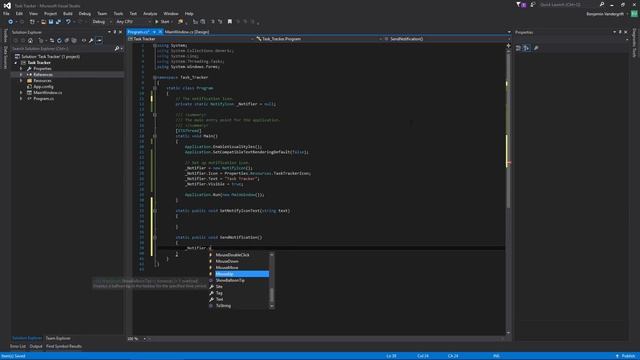This screenshot has height=360, width=640.
Task: Select ToString in the IntelliSense list
Action: click(x=223, y=306)
